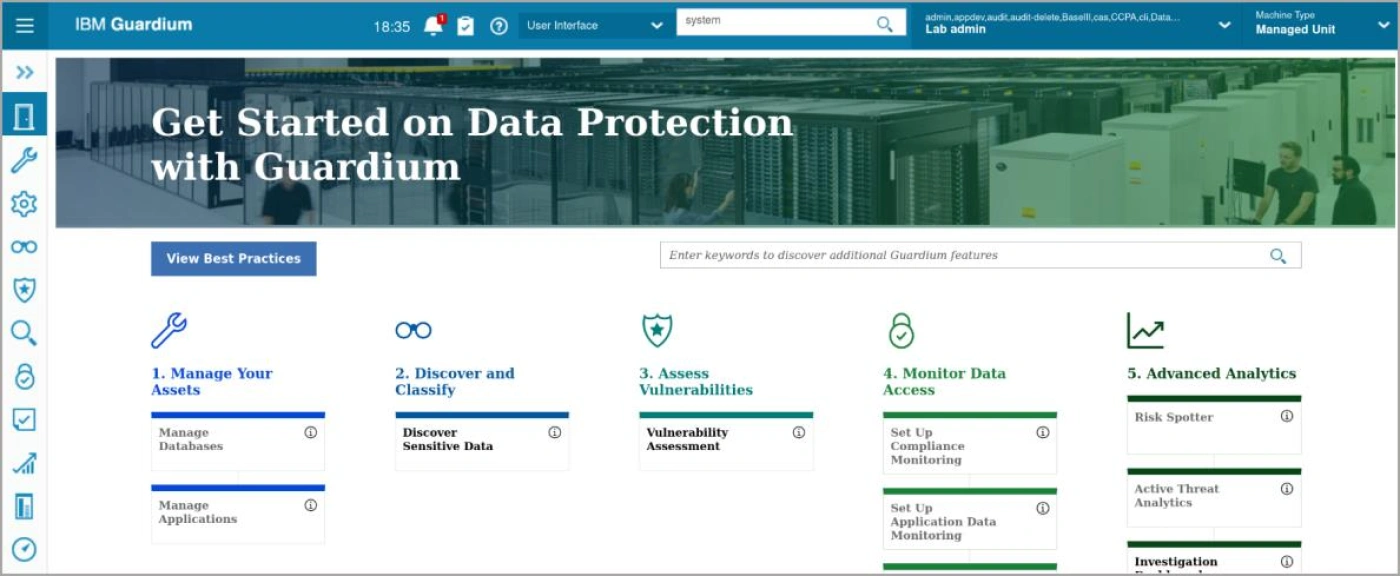
Task: Show info for Risk Spotter
Action: (1287, 416)
